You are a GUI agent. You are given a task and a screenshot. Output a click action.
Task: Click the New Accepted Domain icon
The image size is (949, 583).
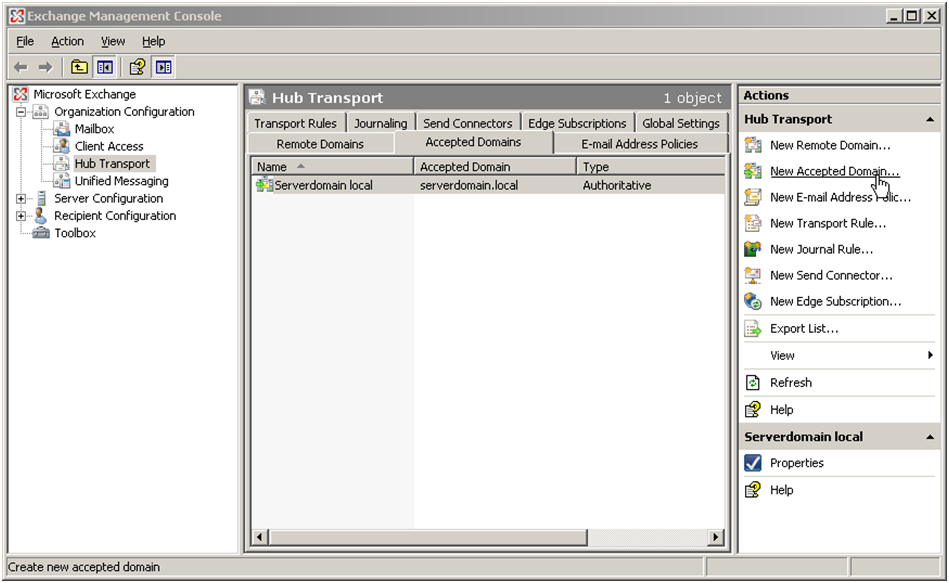(753, 171)
